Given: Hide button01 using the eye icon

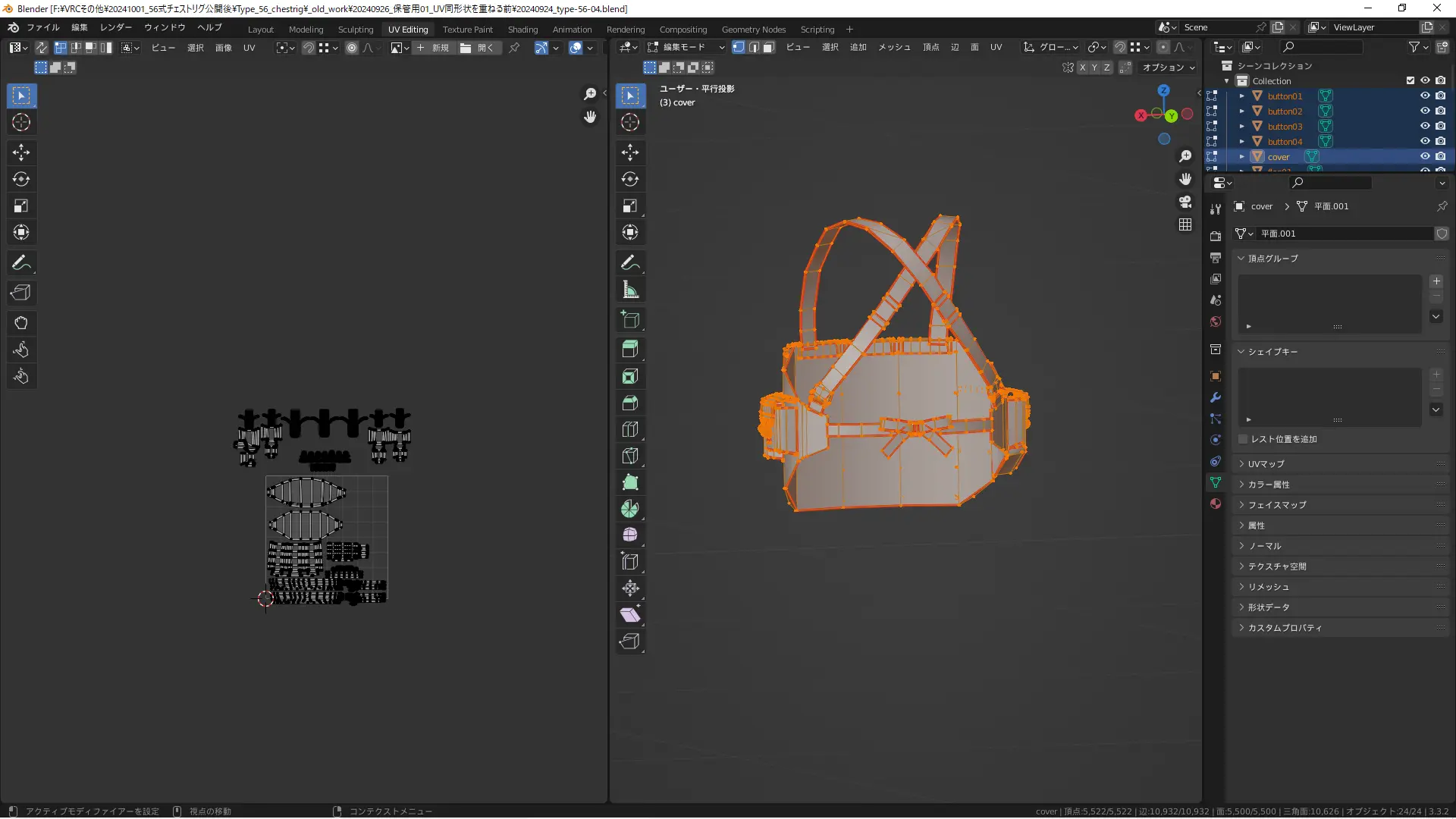Looking at the screenshot, I should click(x=1425, y=96).
